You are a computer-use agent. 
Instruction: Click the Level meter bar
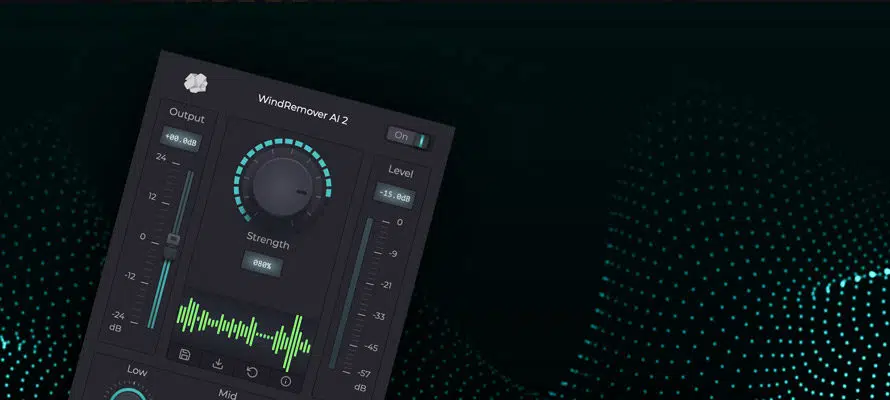350,293
